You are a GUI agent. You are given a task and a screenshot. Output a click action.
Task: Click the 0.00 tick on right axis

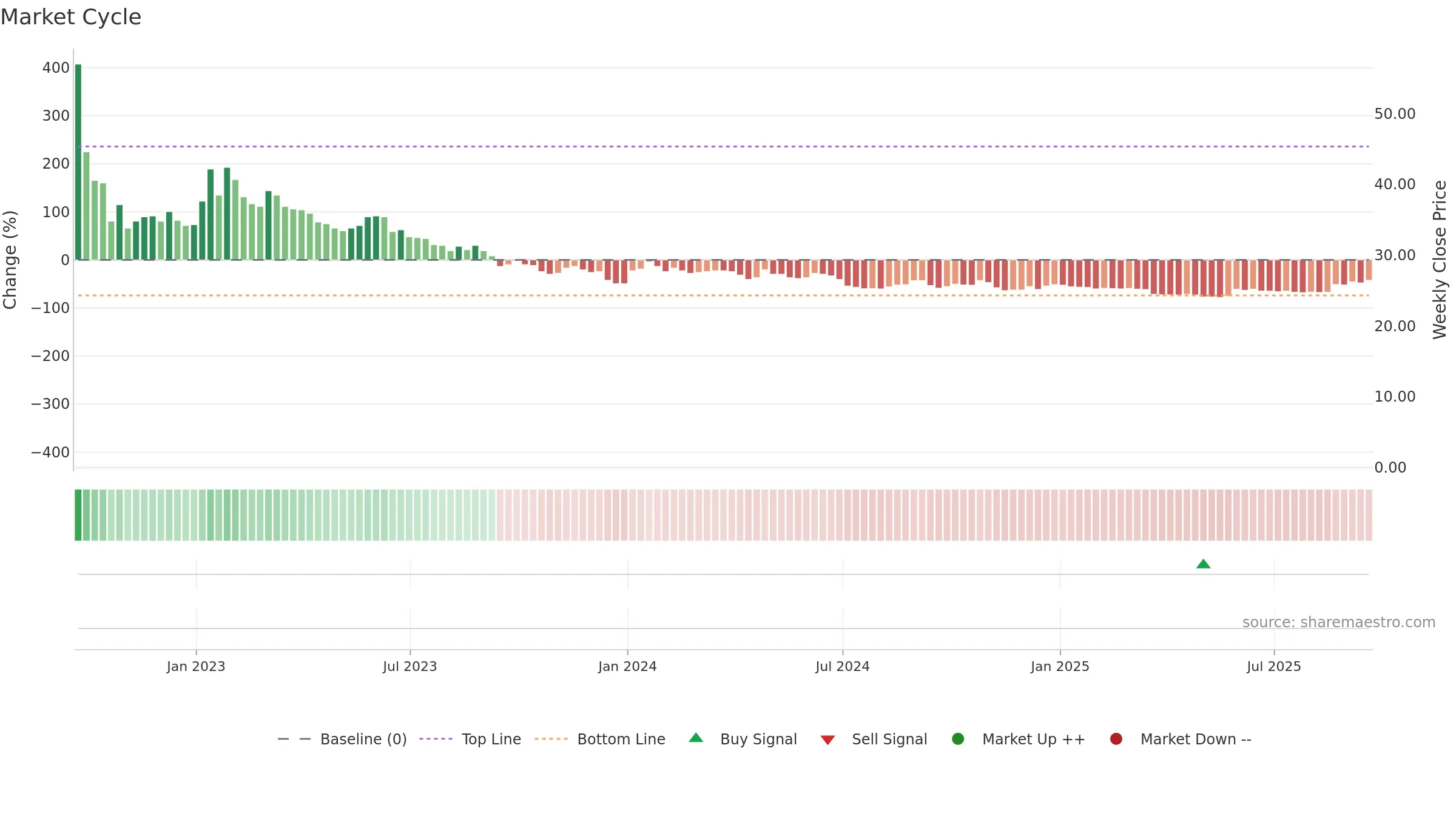click(x=1390, y=468)
